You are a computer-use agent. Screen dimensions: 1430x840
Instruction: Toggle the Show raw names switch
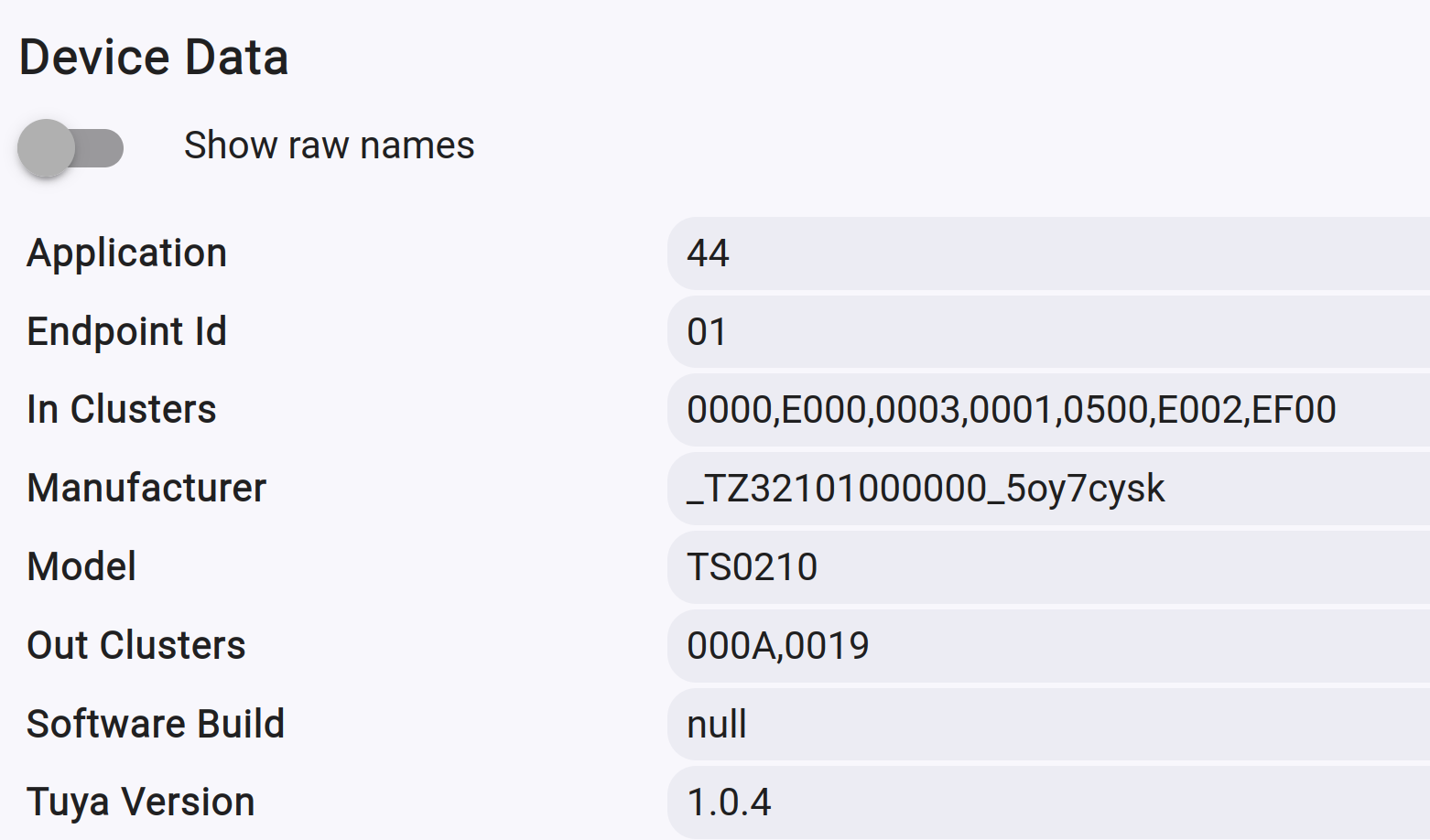click(x=71, y=148)
